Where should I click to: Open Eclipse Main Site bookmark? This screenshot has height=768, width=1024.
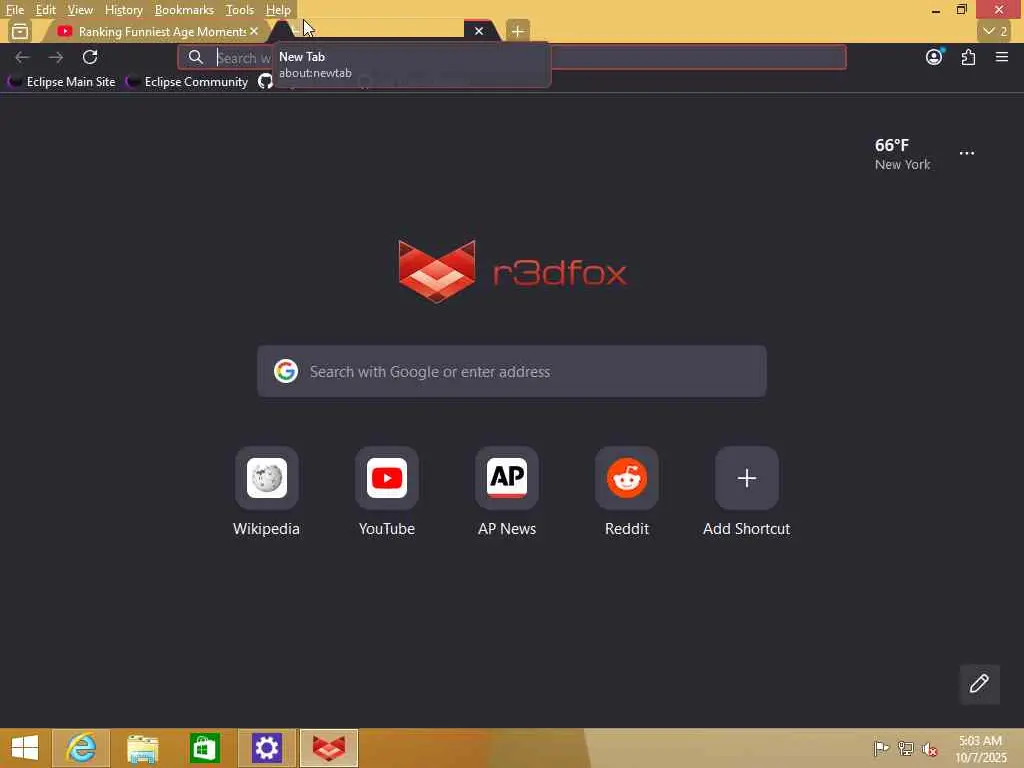[61, 82]
